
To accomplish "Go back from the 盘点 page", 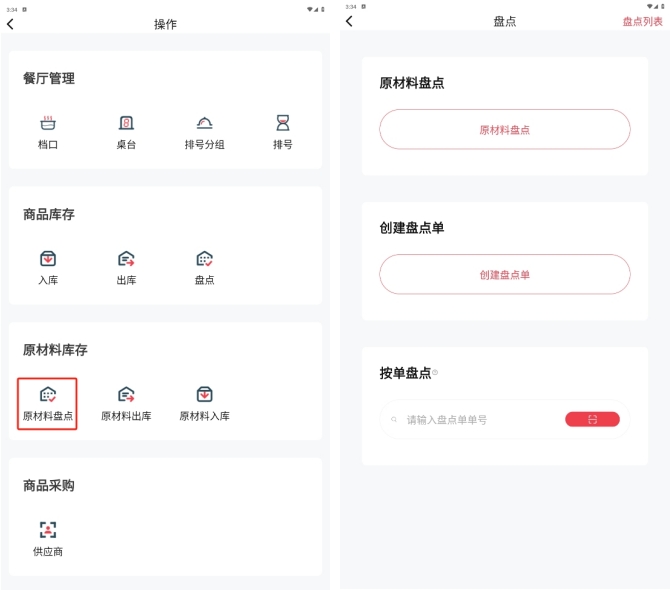I will [349, 21].
